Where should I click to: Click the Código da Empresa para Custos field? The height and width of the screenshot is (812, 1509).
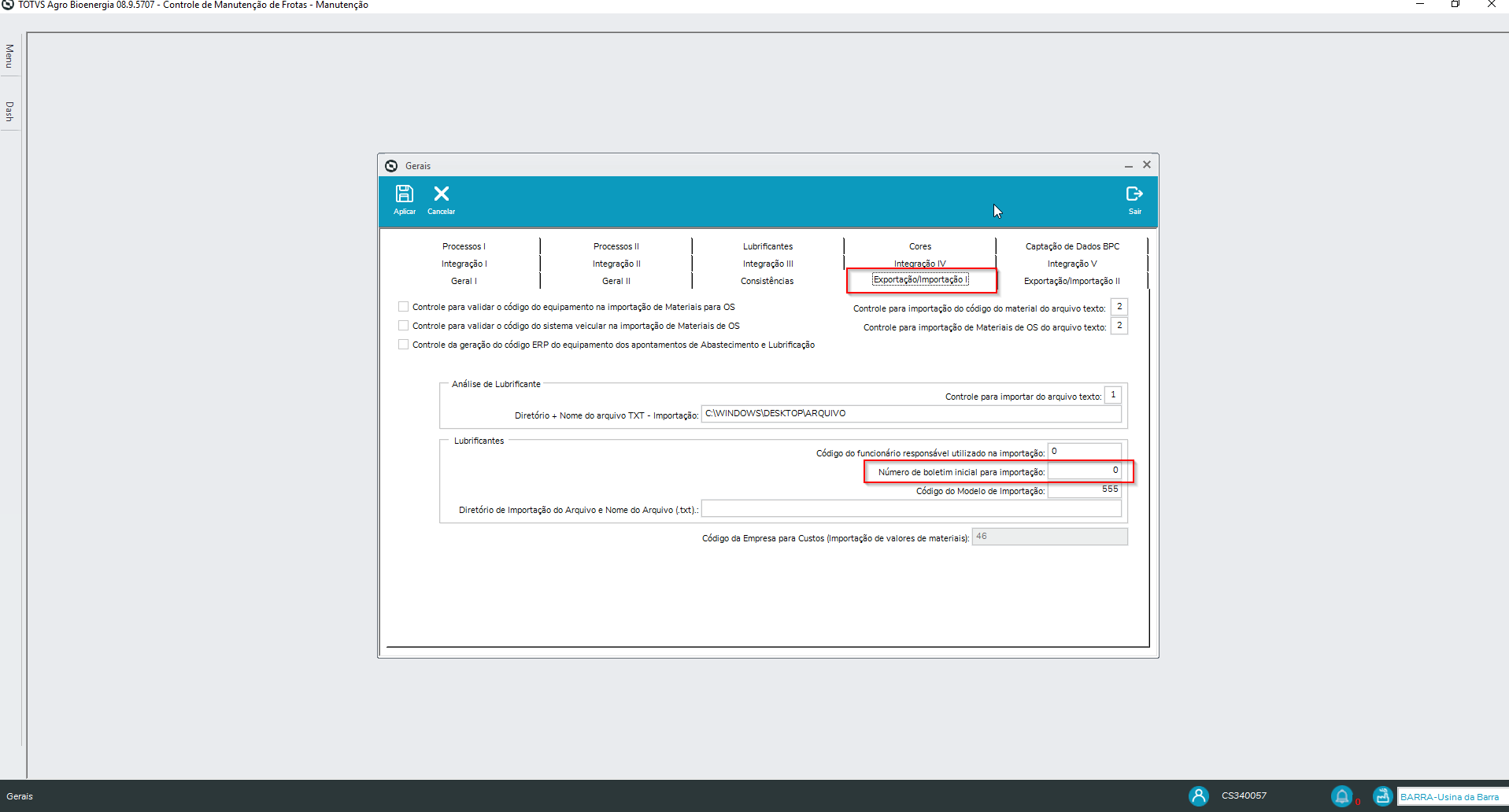[1049, 537]
